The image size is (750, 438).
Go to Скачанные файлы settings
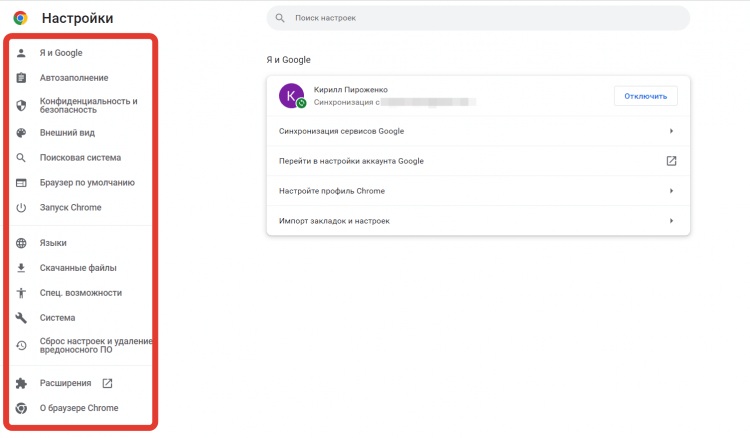(80, 268)
